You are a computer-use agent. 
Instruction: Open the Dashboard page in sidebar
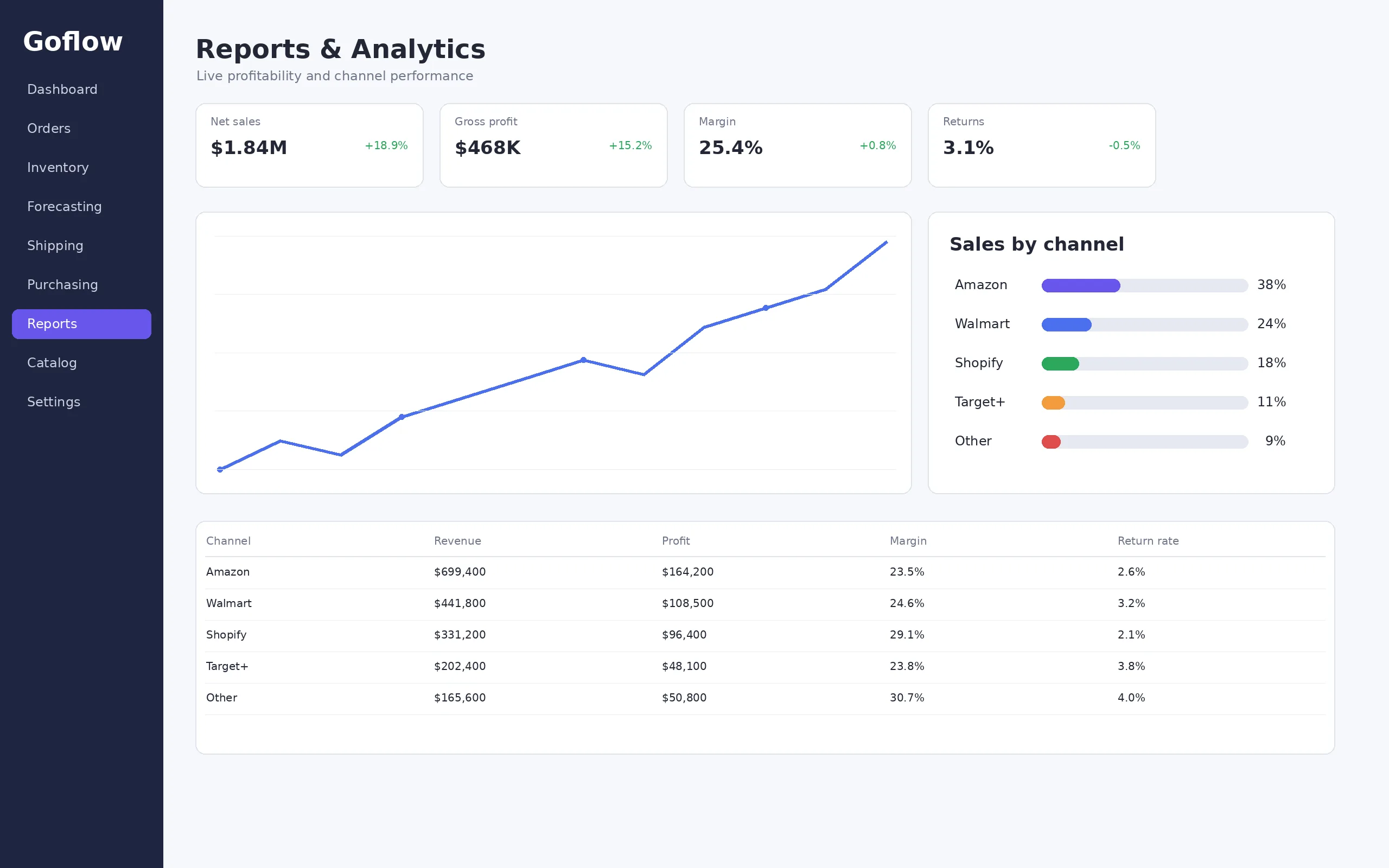(81, 90)
